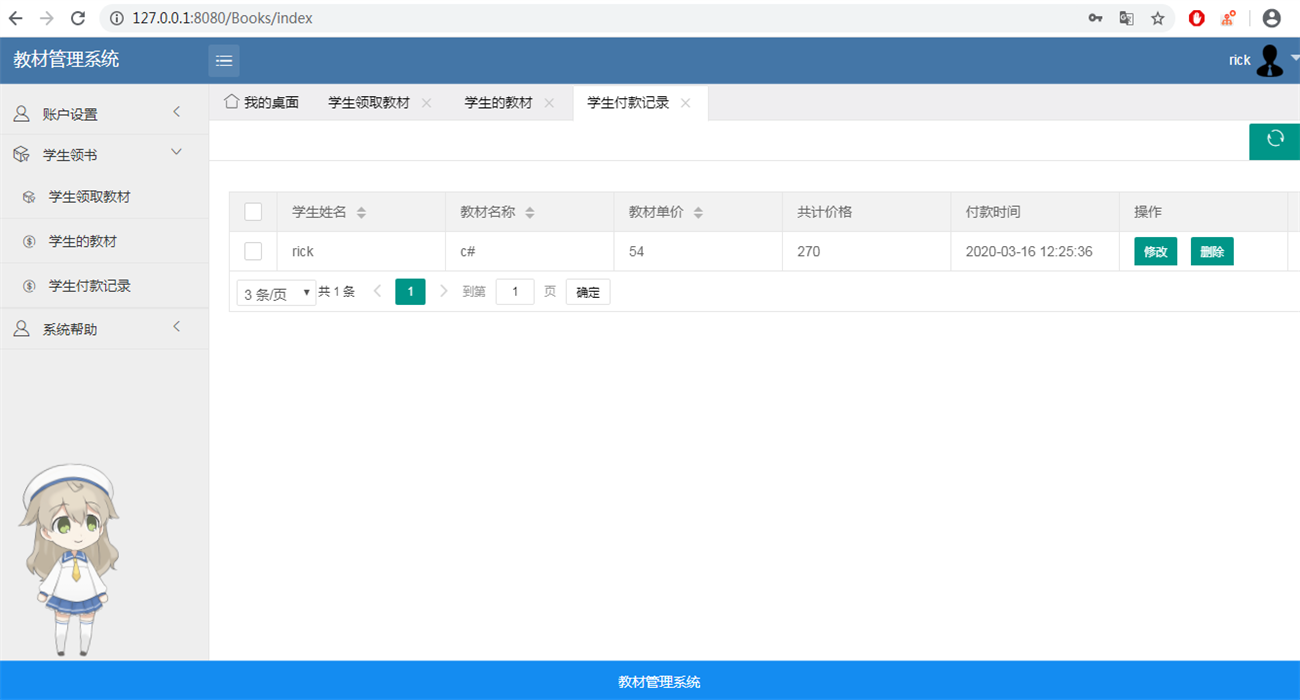The image size is (1300, 700).
Task: Collapse the 学生领书 sidebar section
Action: [x=104, y=155]
